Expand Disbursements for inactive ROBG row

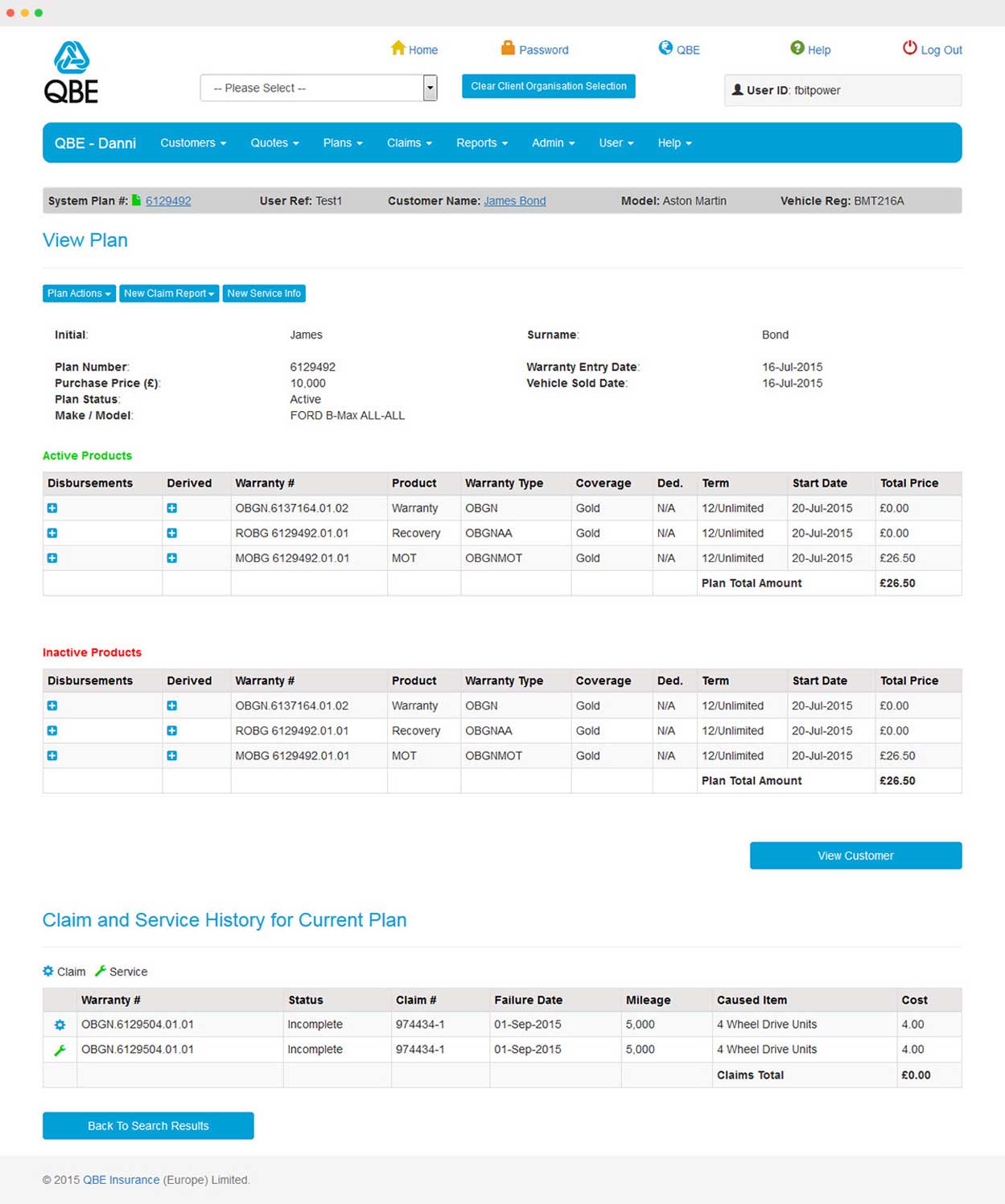[52, 731]
